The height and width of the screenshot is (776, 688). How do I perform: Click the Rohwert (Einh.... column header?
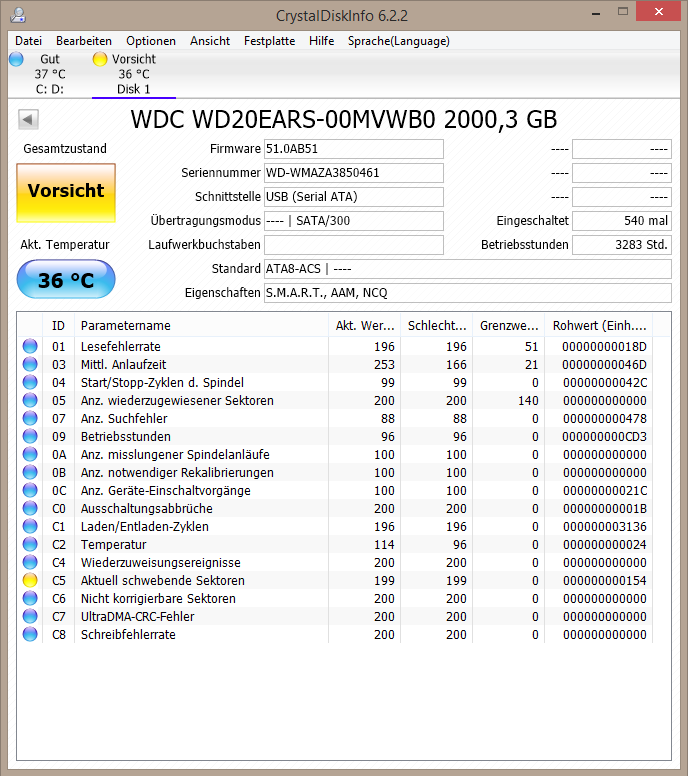pyautogui.click(x=599, y=326)
